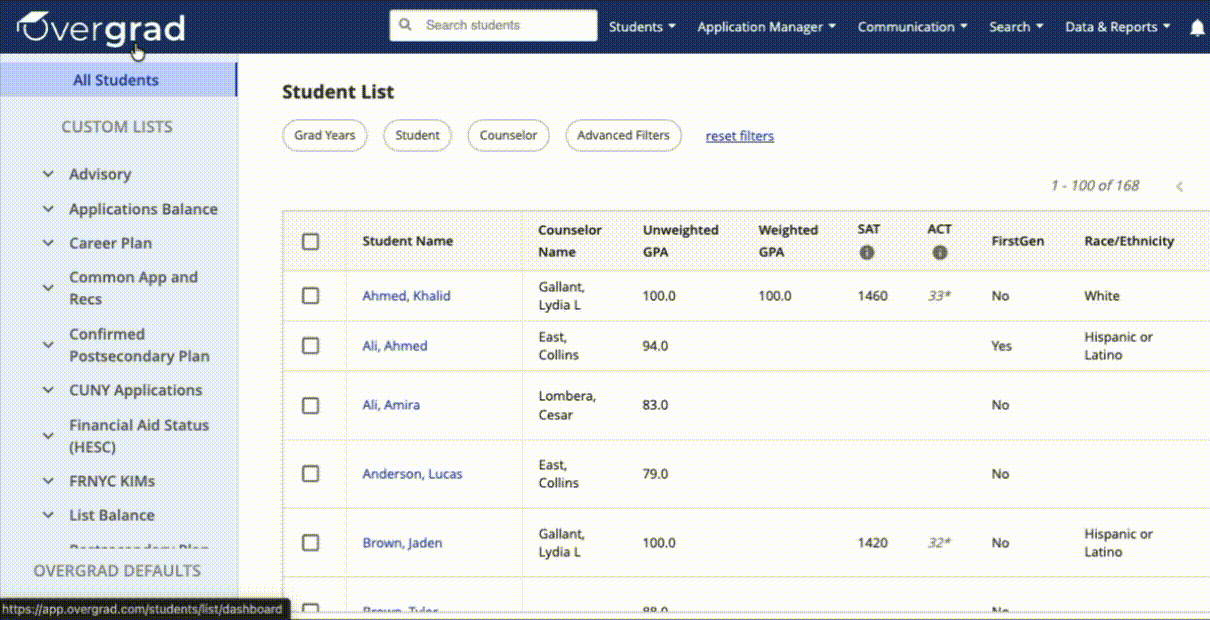This screenshot has height=620, width=1210.
Task: Open the Students menu
Action: click(642, 27)
